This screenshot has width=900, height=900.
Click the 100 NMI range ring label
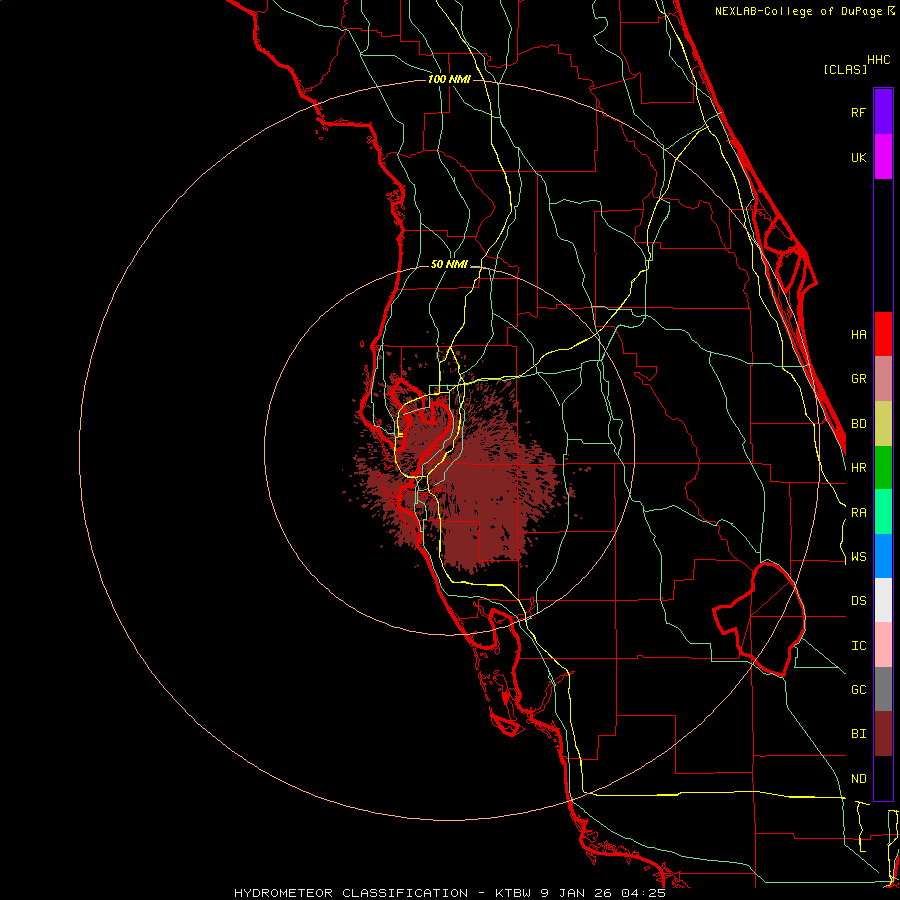pos(449,79)
